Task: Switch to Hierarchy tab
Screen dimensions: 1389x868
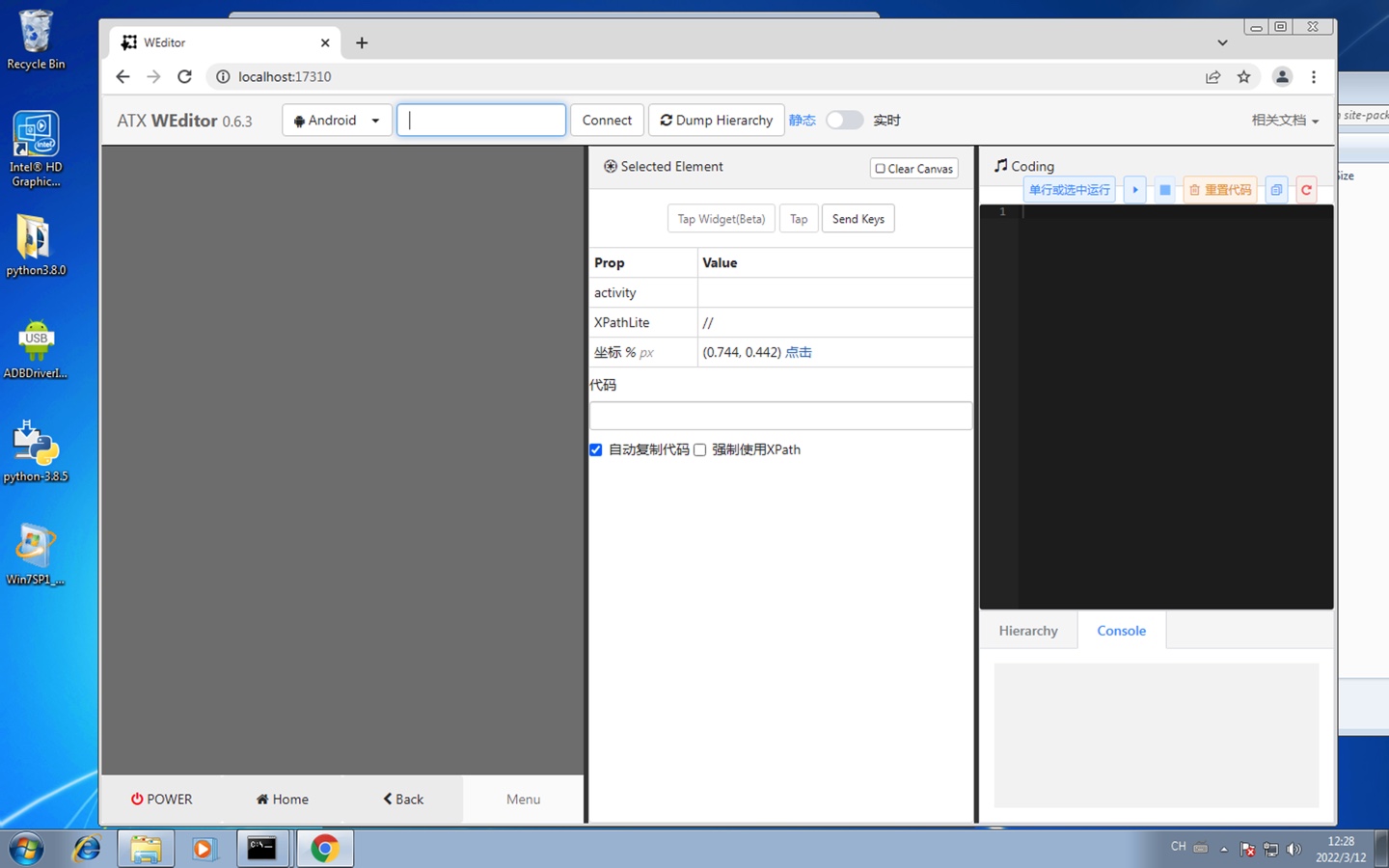Action: pyautogui.click(x=1028, y=631)
